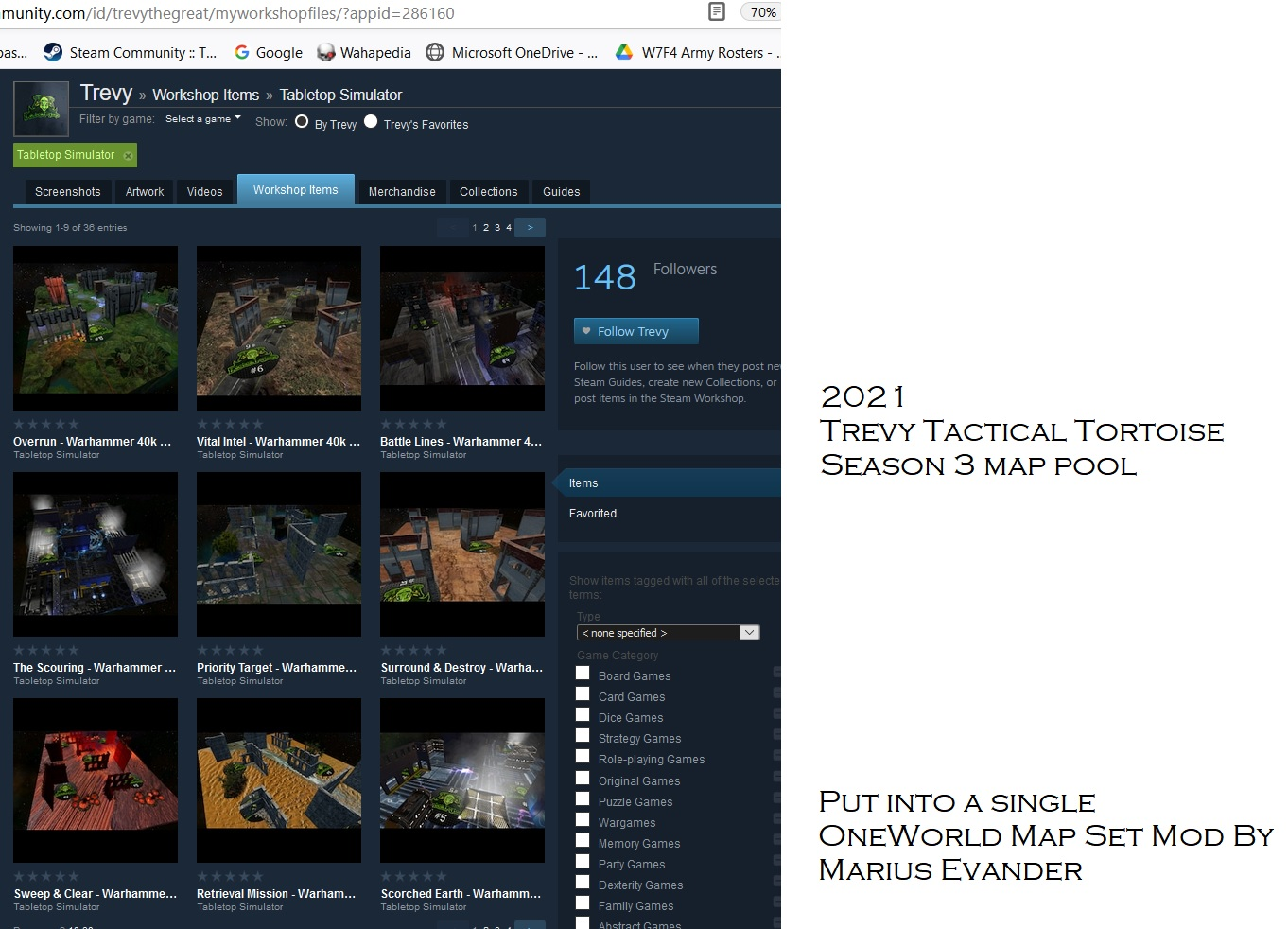This screenshot has width=1288, height=929.
Task: Open the Steam Community bookmark icon
Action: tap(53, 53)
